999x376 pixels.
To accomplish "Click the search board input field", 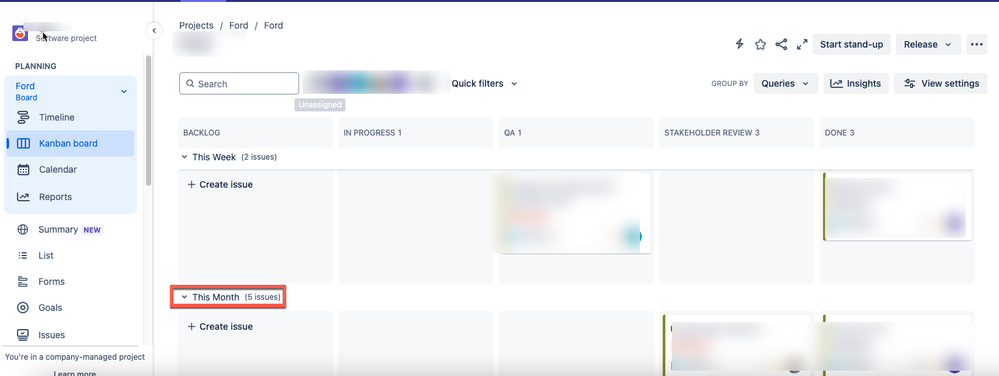I will pyautogui.click(x=239, y=83).
